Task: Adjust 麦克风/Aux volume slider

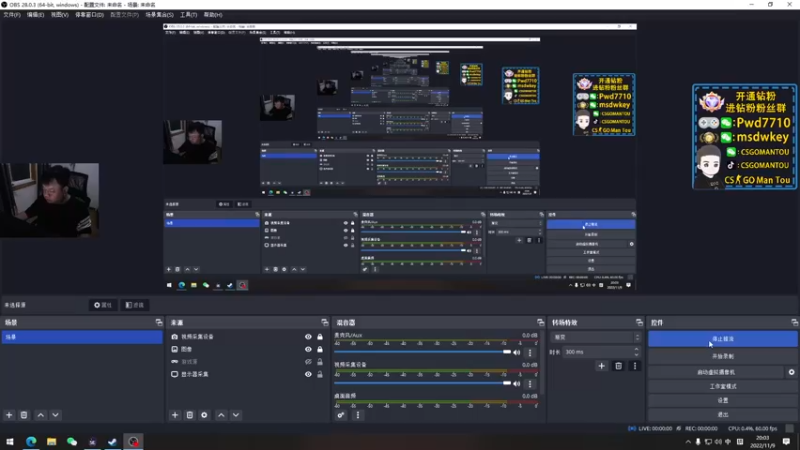Action: (x=422, y=352)
